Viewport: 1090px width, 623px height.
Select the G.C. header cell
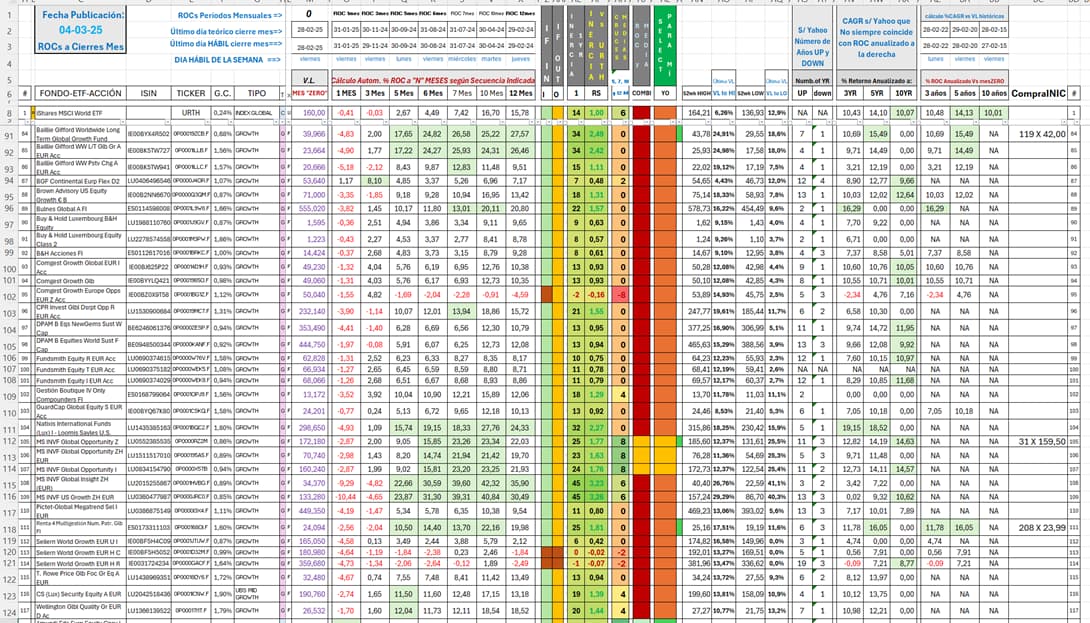(x=223, y=93)
